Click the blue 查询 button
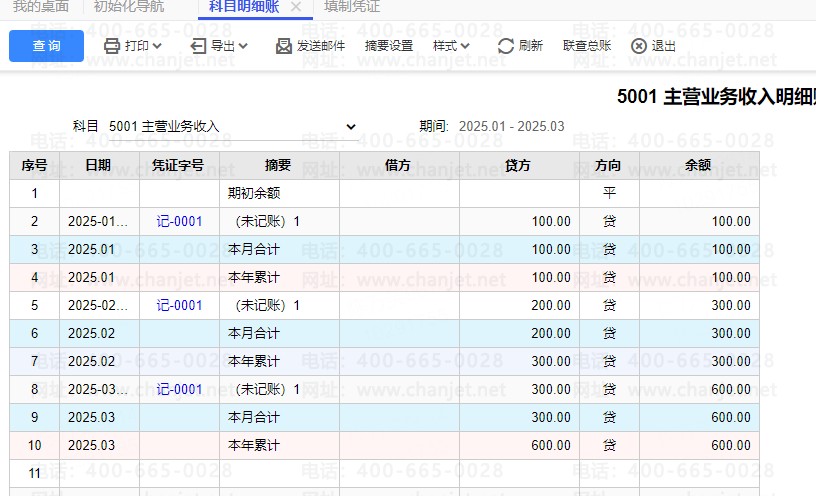 46,46
